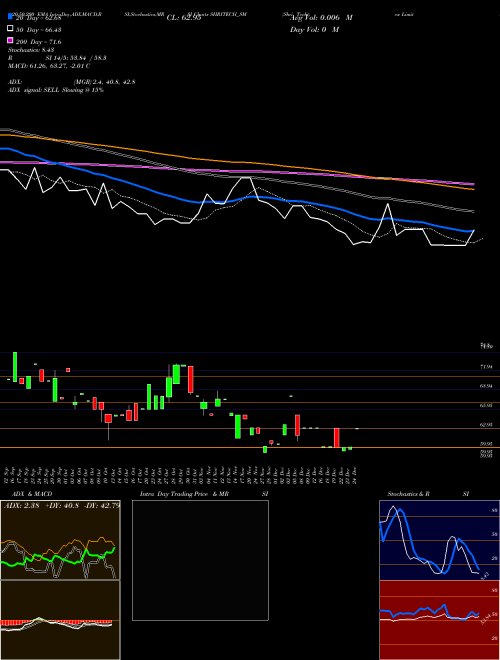Select the '200 Day = 71.6' legend text
500x660 pixels.
pos(38,42)
